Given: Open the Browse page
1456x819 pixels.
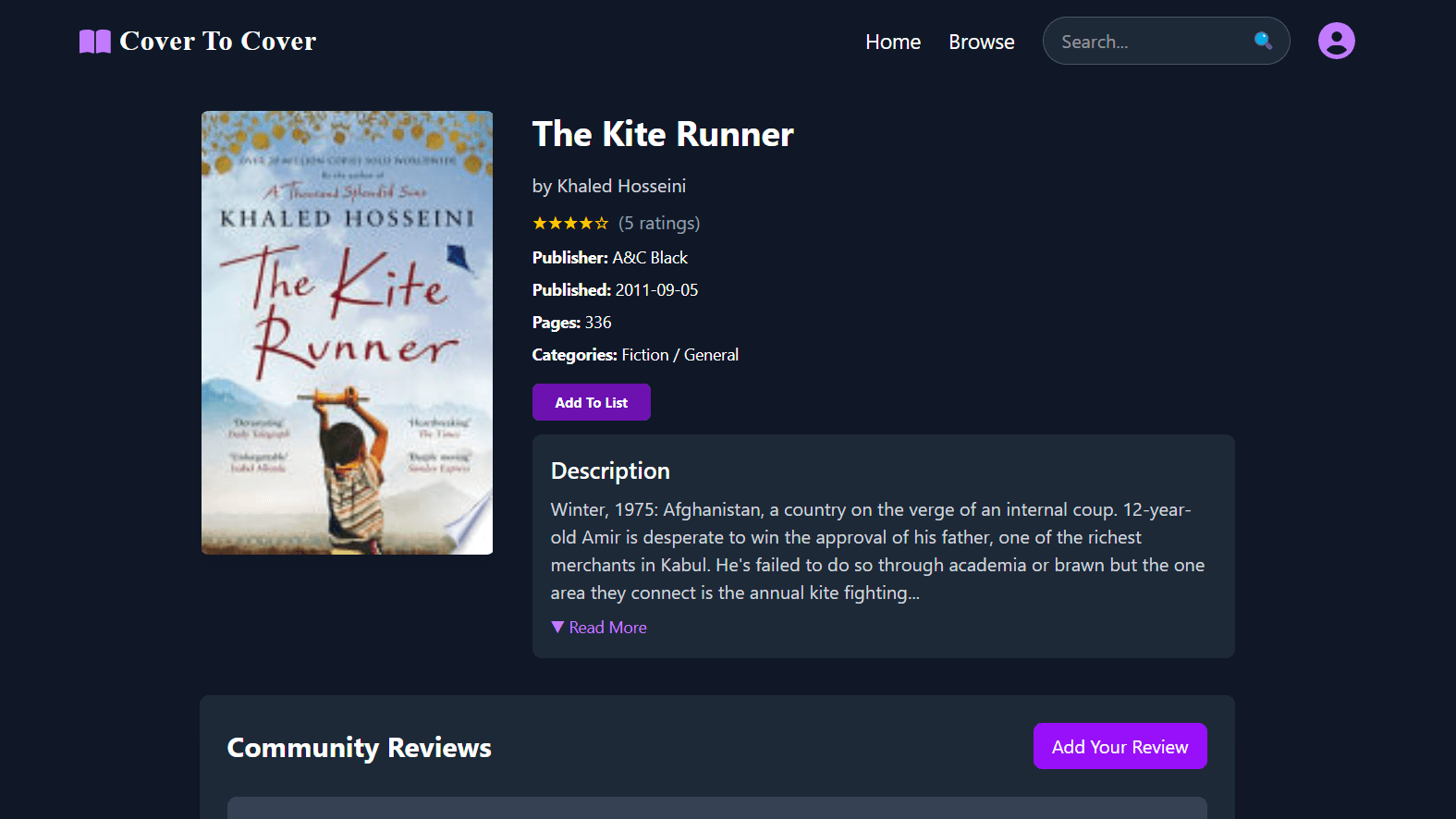Looking at the screenshot, I should pyautogui.click(x=981, y=42).
